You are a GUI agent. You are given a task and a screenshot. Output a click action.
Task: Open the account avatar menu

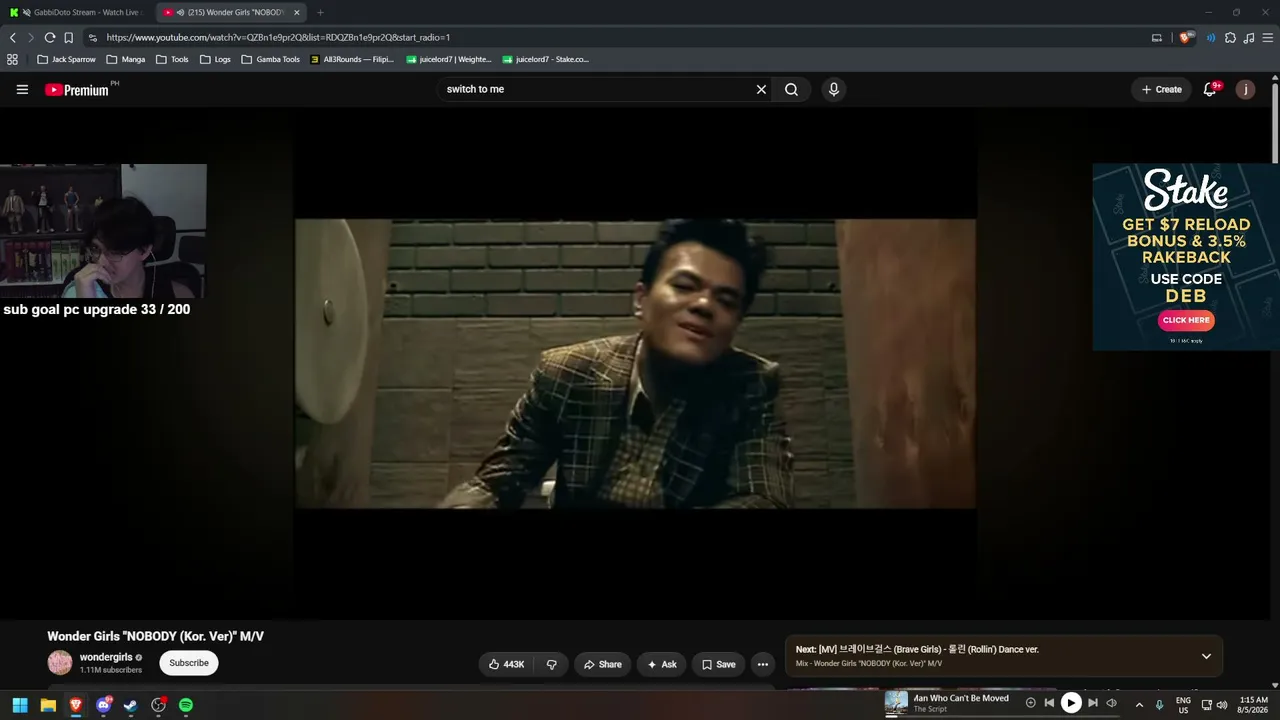1245,89
